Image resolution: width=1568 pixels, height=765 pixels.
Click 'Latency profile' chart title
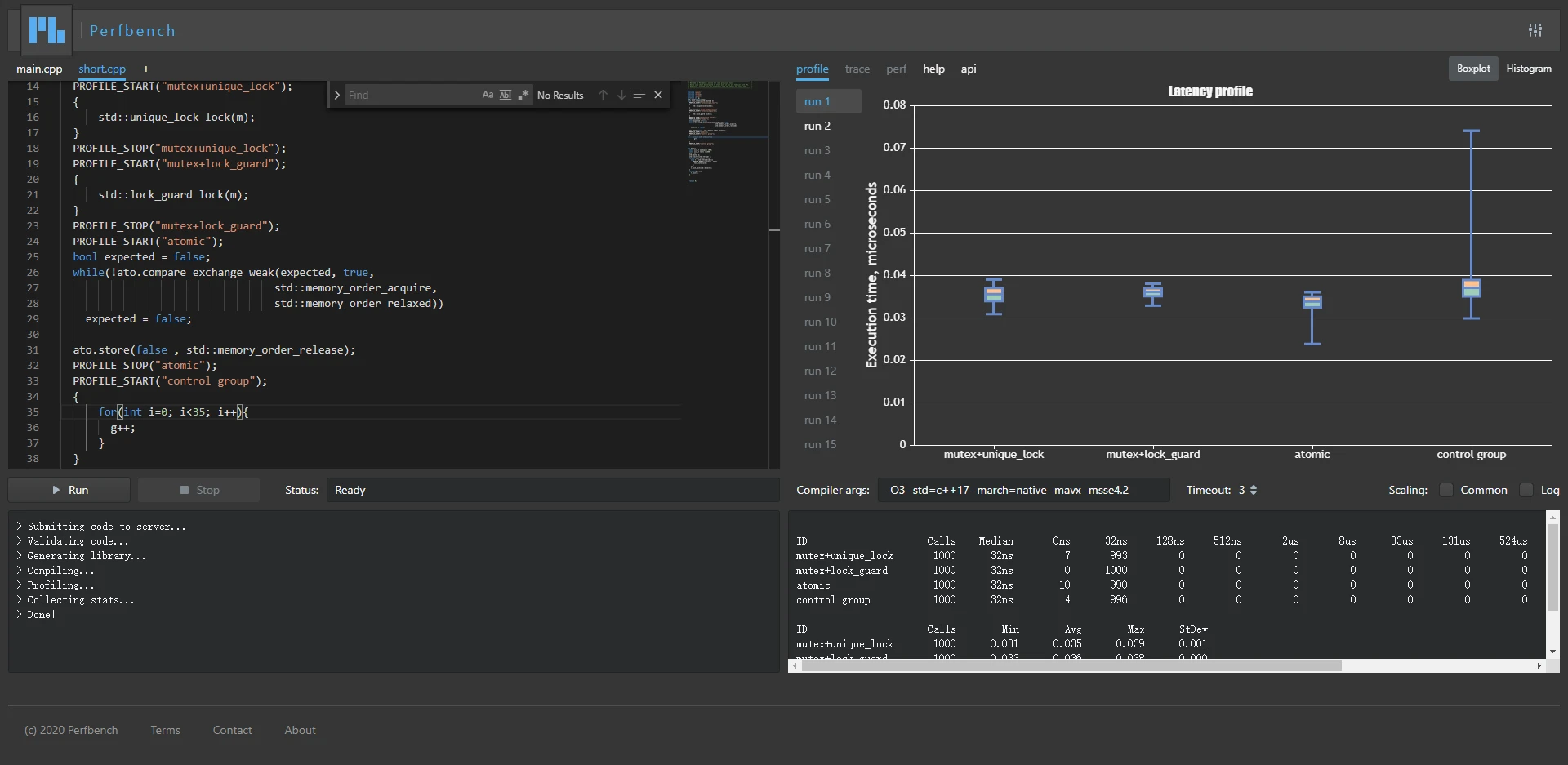[1210, 91]
